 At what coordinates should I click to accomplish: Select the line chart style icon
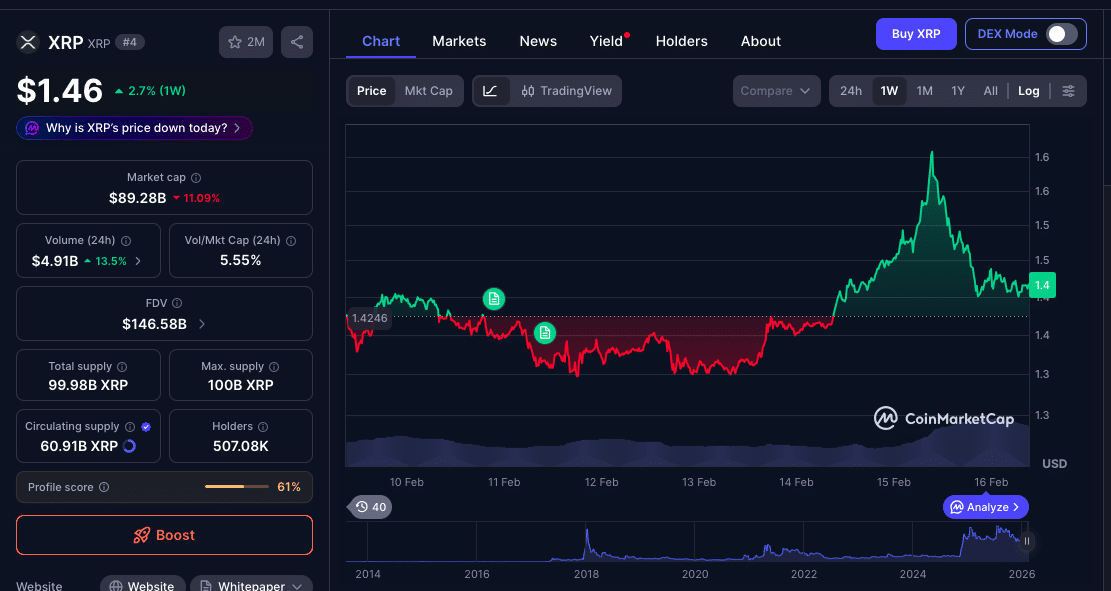click(490, 91)
